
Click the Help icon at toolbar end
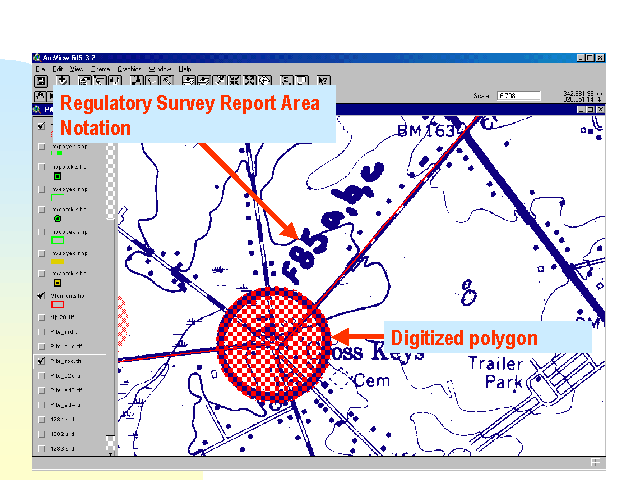pyautogui.click(x=324, y=80)
